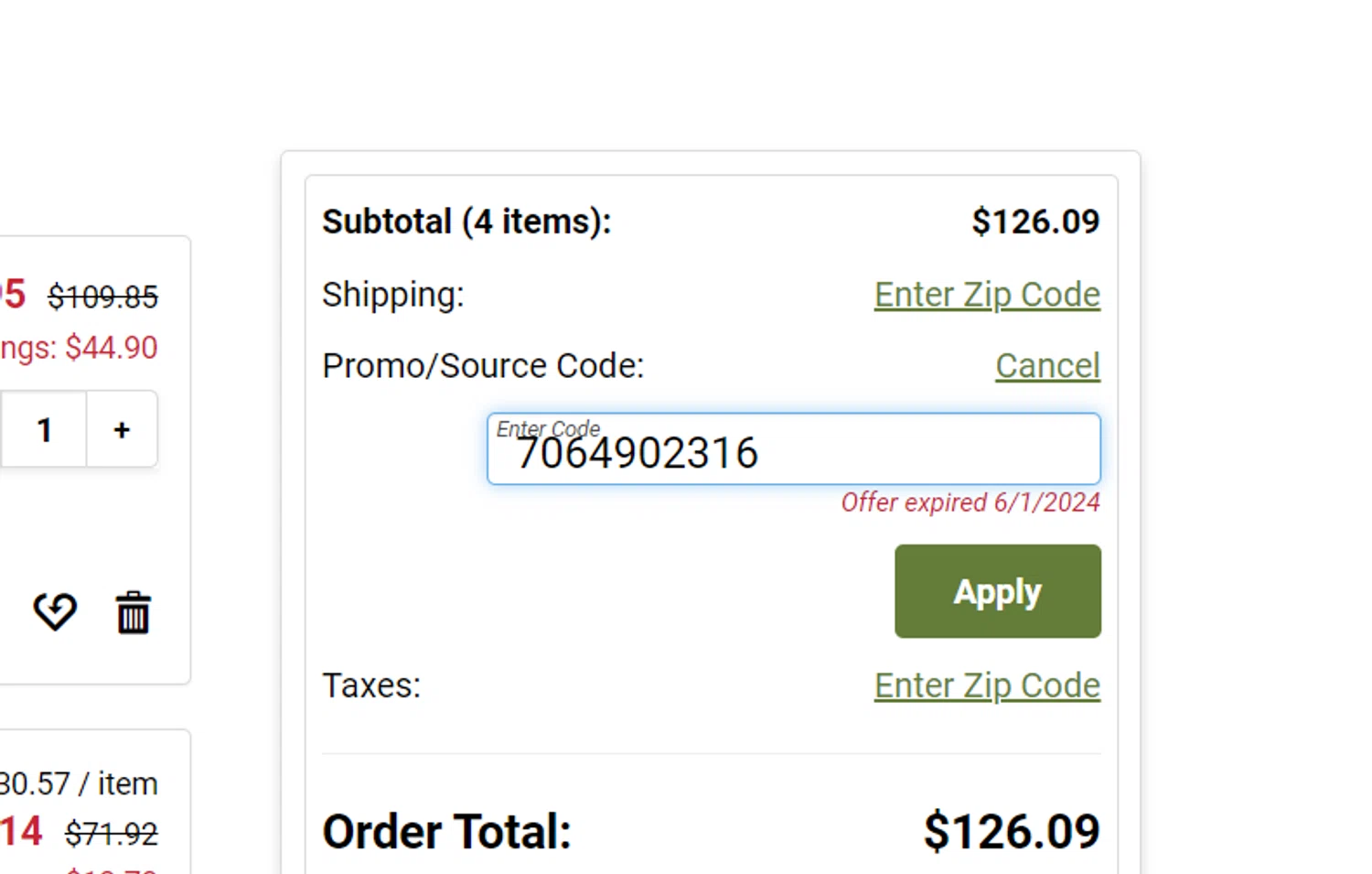Click the "Offer expired 6/1/2024" error message
The height and width of the screenshot is (874, 1372).
click(970, 502)
